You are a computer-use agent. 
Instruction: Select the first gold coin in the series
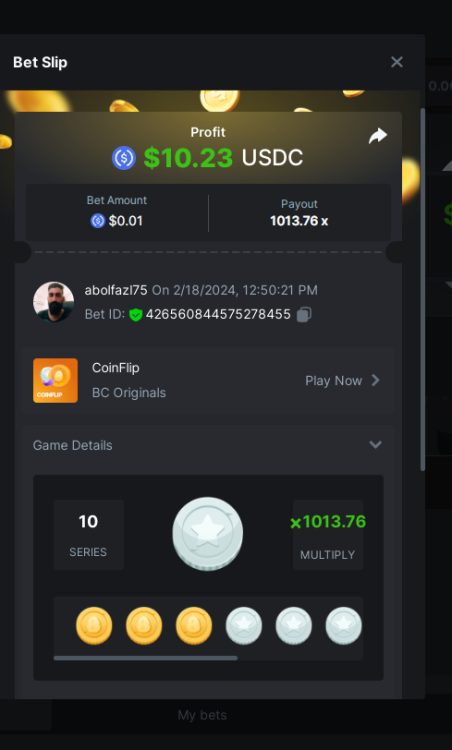click(x=94, y=626)
